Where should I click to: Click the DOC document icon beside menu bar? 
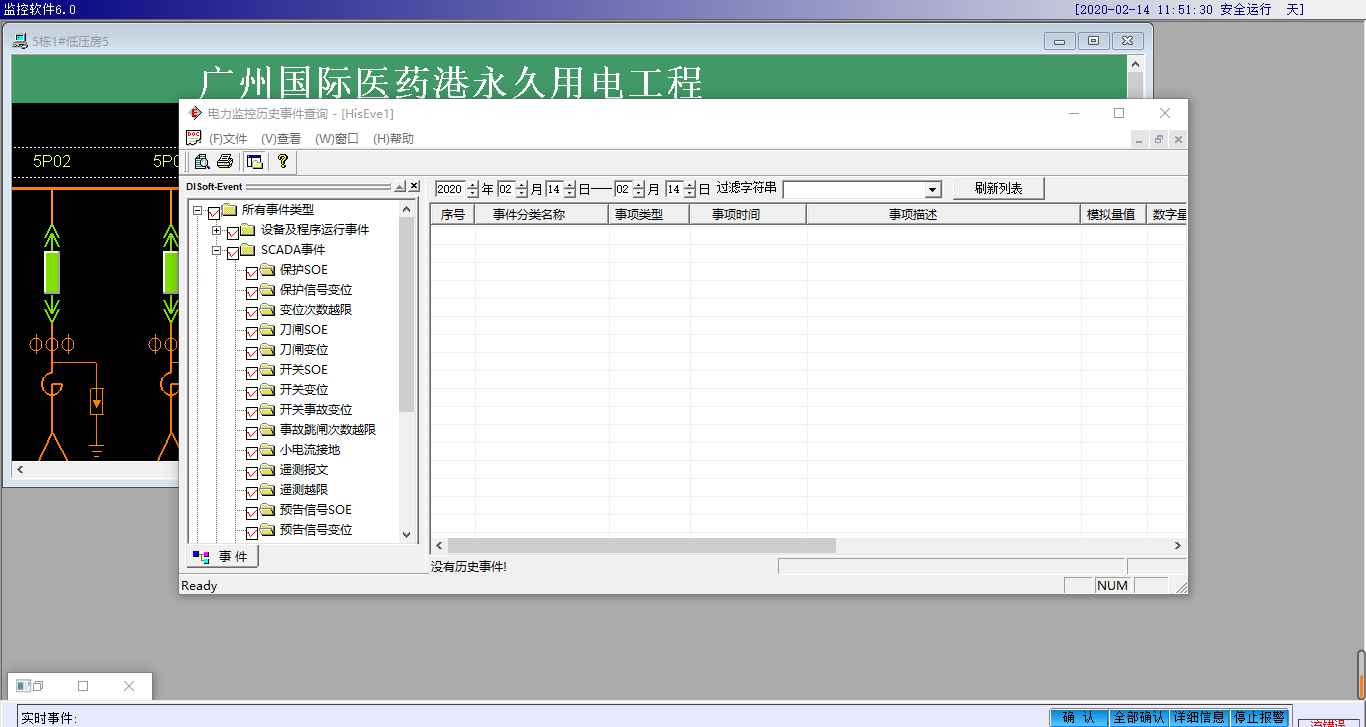pos(194,139)
